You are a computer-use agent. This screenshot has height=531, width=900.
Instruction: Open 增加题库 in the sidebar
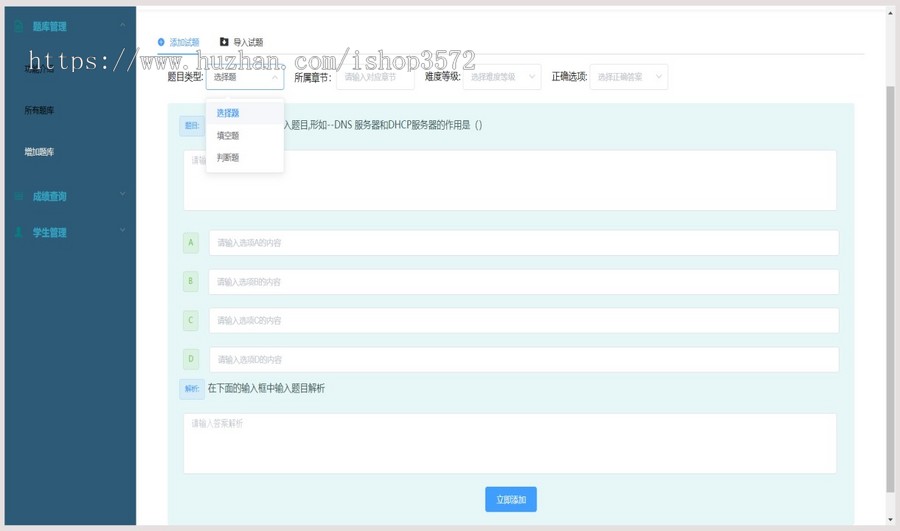point(39,152)
